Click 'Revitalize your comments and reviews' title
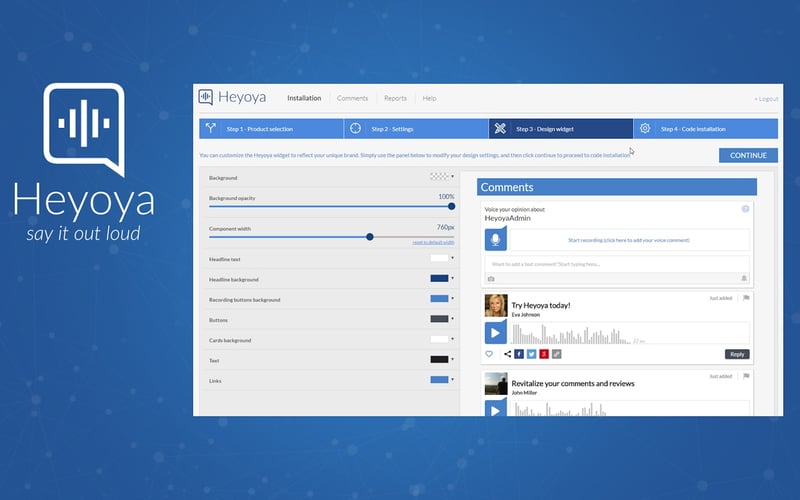The image size is (800, 500). point(573,383)
